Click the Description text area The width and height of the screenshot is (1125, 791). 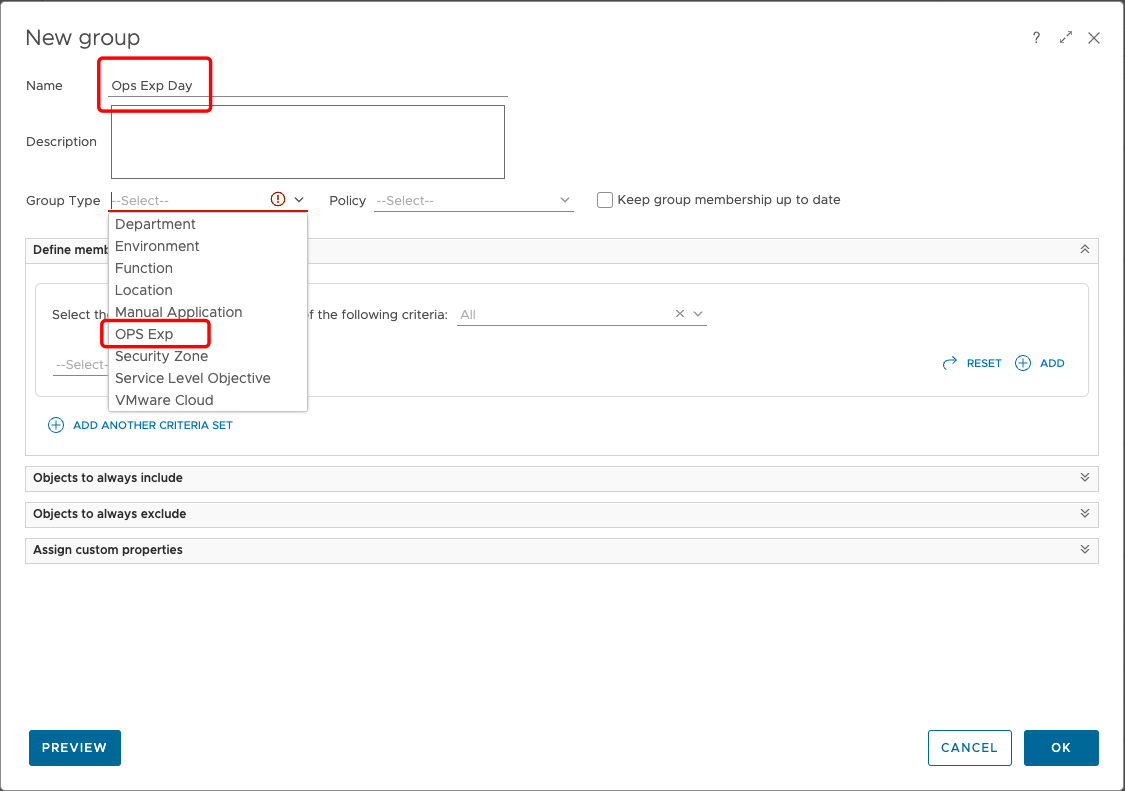(307, 141)
